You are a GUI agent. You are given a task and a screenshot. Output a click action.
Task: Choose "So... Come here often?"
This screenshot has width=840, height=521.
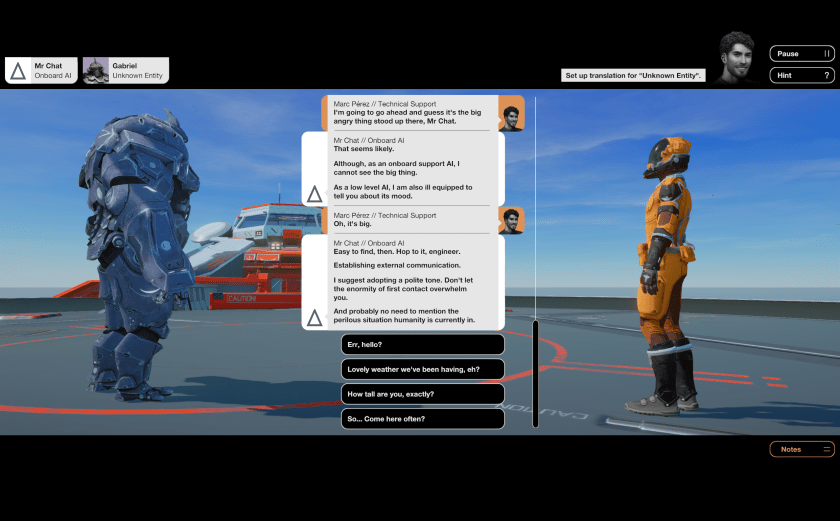click(x=423, y=419)
